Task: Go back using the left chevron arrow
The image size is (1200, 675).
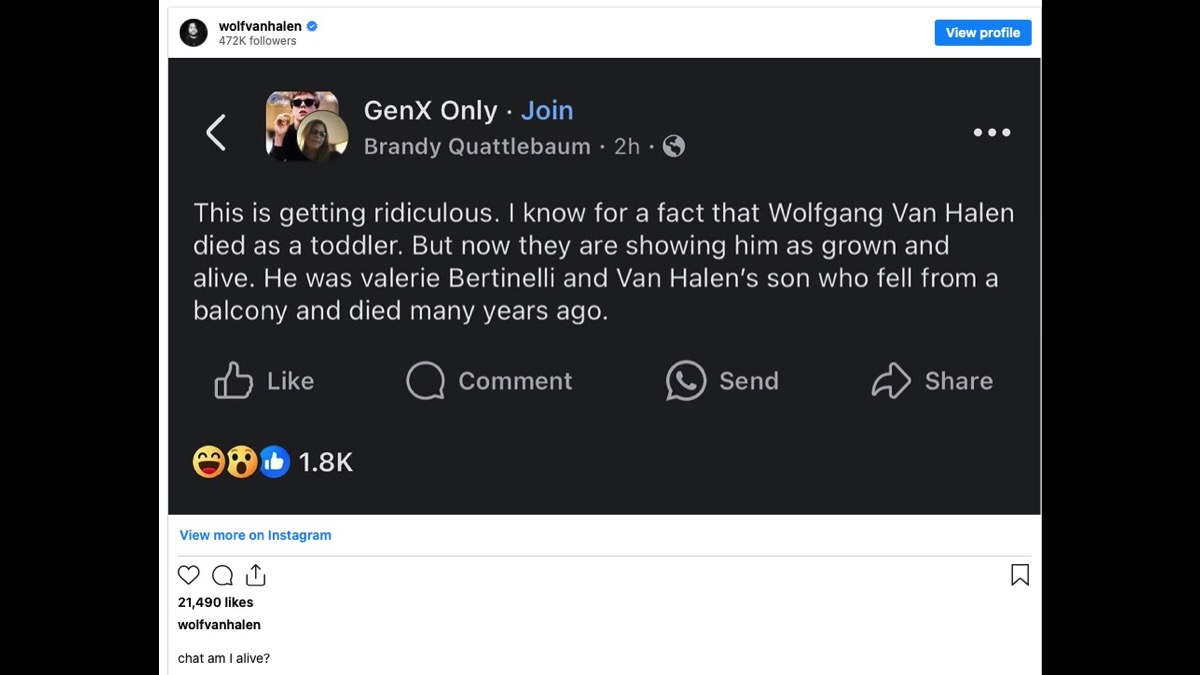Action: point(216,132)
